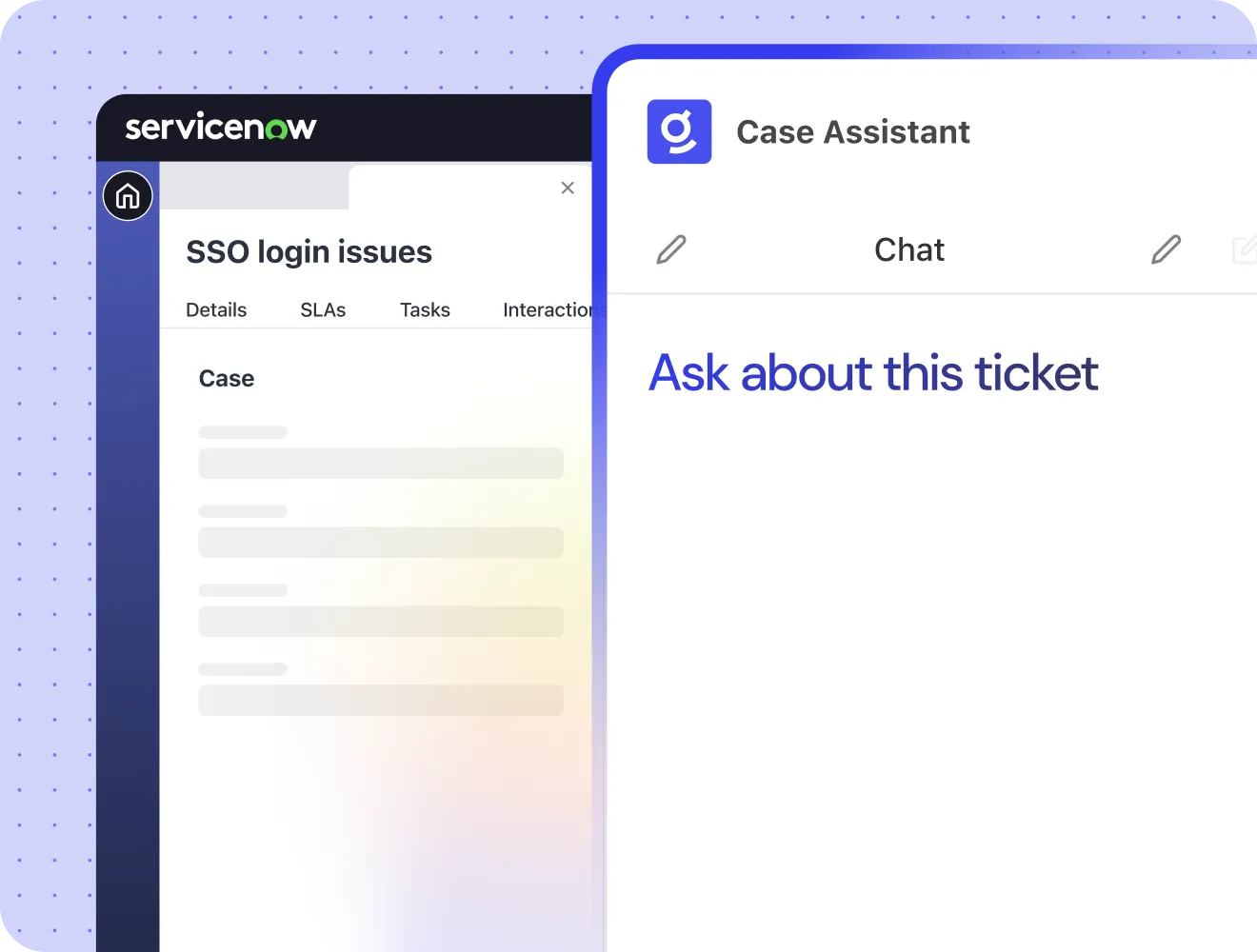Switch to the SLAs tab
Screen dimensions: 1257x952
(323, 309)
